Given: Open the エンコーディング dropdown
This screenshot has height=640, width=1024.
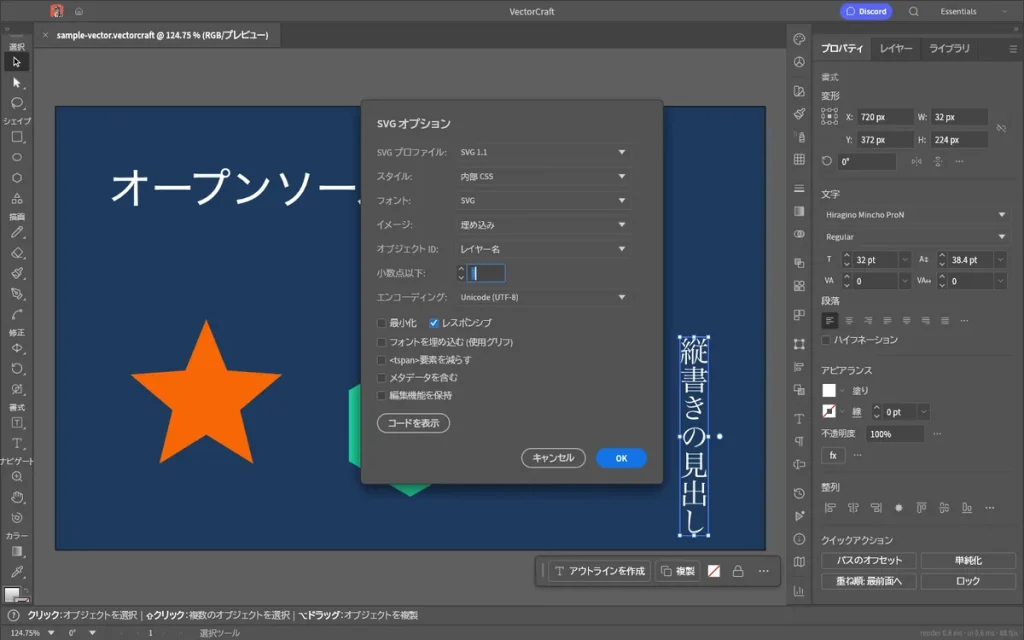Looking at the screenshot, I should point(543,297).
